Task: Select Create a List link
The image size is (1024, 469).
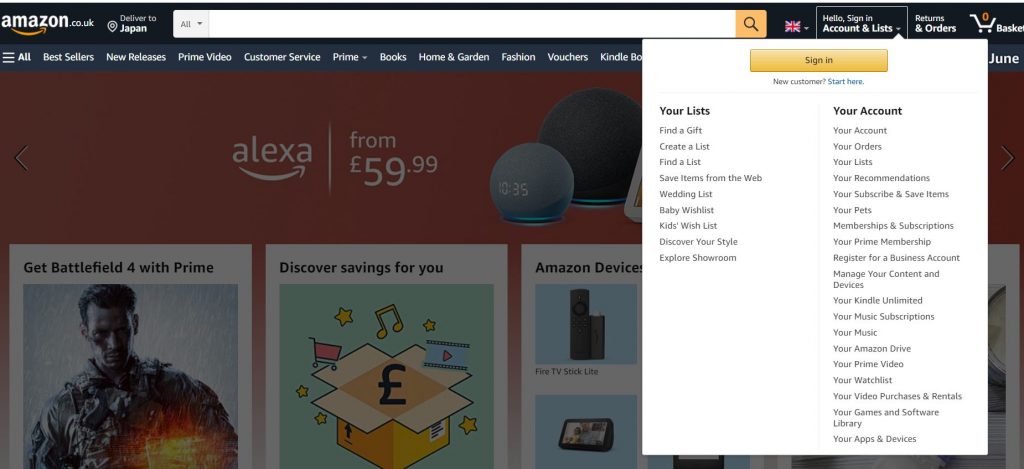Action: tap(684, 146)
